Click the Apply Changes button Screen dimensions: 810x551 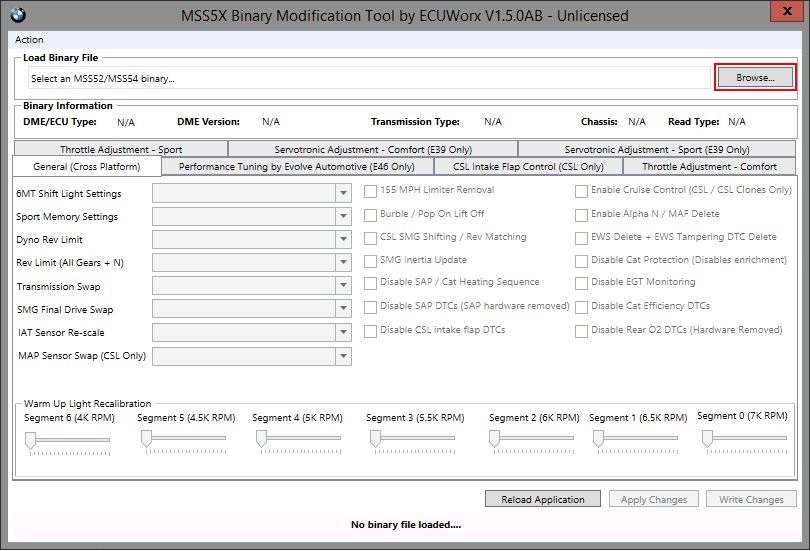[654, 499]
